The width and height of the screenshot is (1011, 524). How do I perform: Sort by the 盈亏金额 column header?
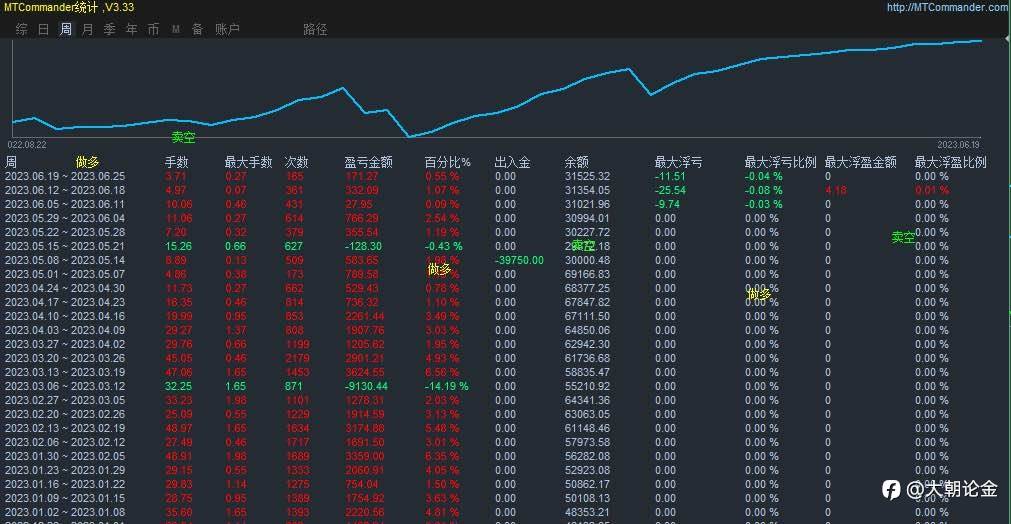point(368,162)
